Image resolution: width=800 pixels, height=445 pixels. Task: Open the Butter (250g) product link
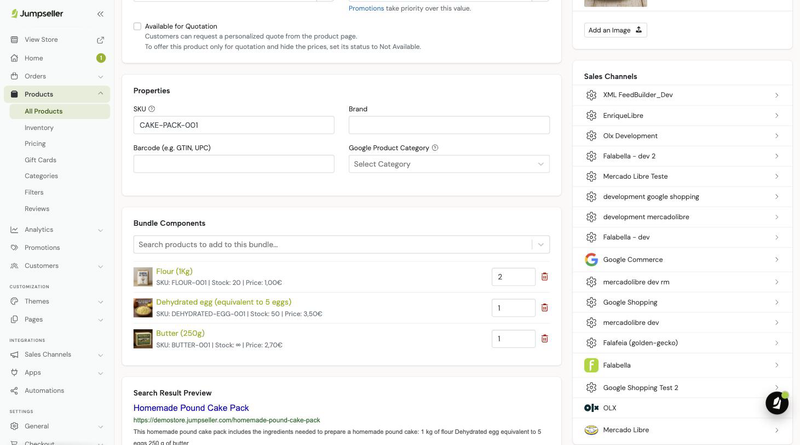coord(180,333)
